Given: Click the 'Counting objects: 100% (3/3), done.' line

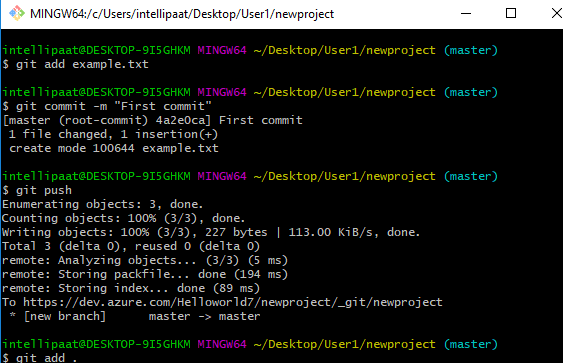Looking at the screenshot, I should pos(124,218).
